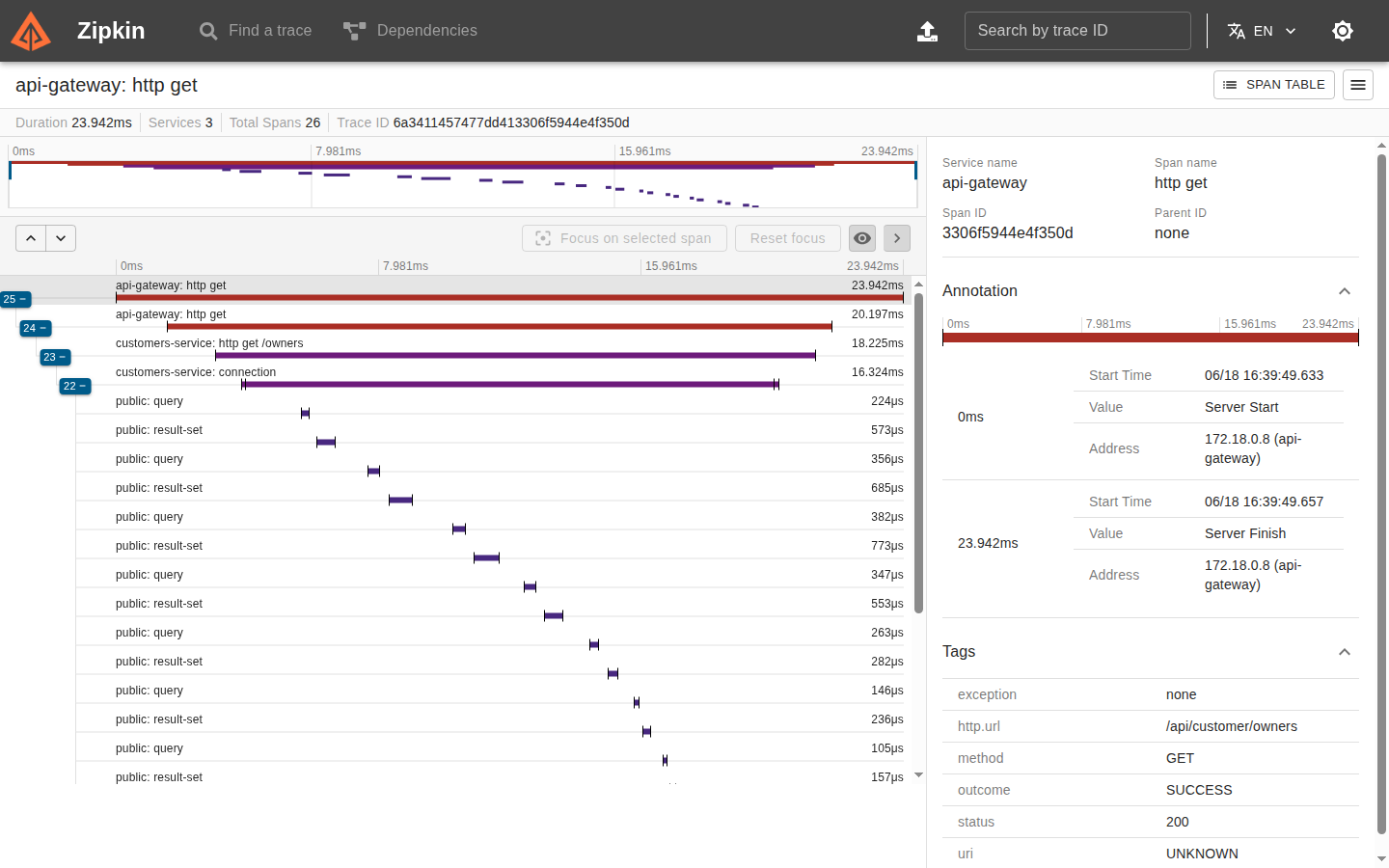Collapse the 25 children span badge
The width and height of the screenshot is (1389, 868).
coord(15,299)
